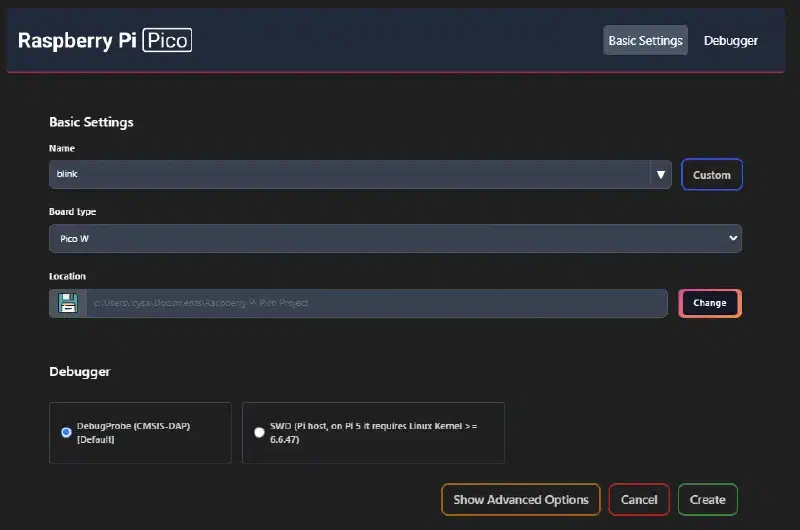
Task: Show Advanced Options
Action: point(521,499)
